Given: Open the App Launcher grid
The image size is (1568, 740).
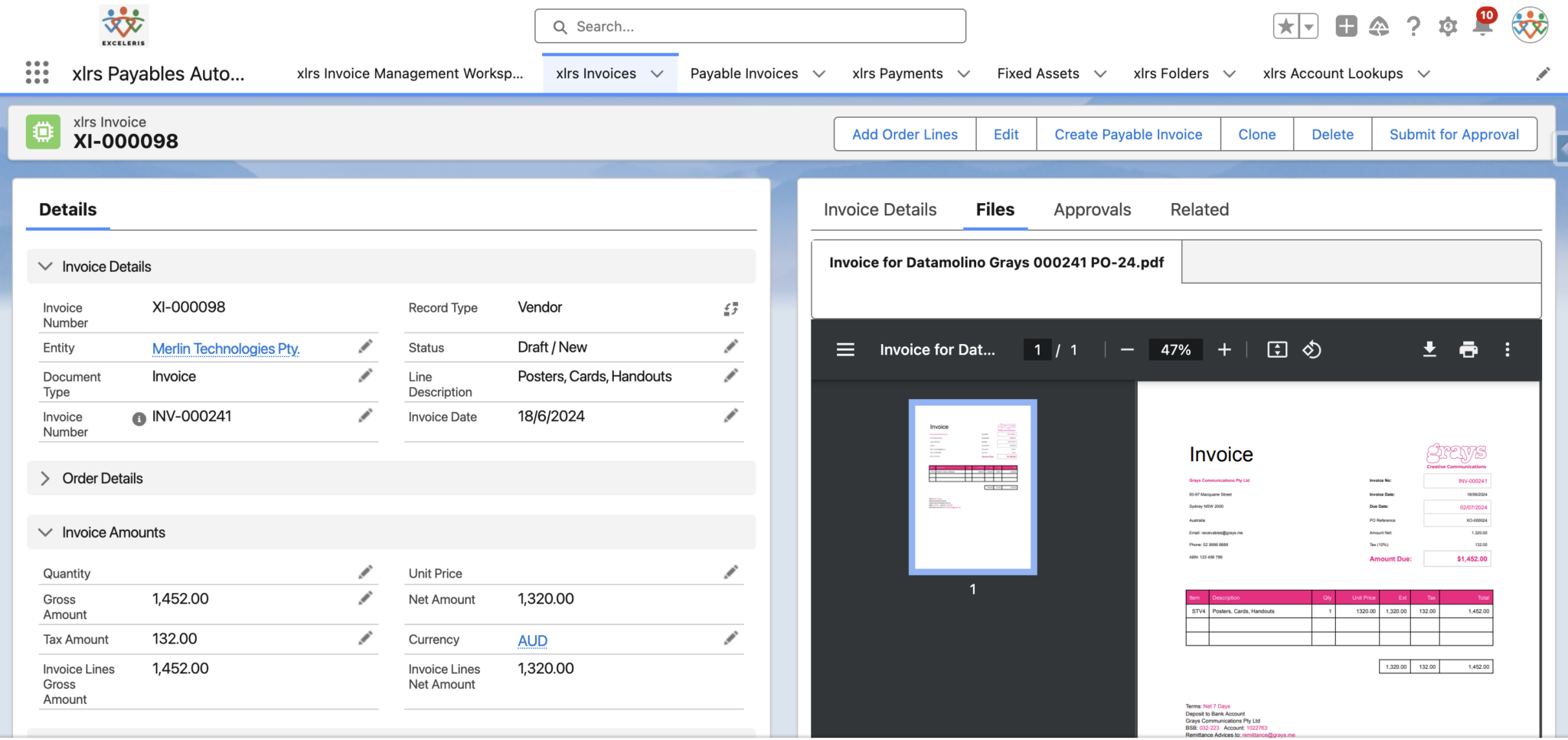Looking at the screenshot, I should pyautogui.click(x=37, y=73).
